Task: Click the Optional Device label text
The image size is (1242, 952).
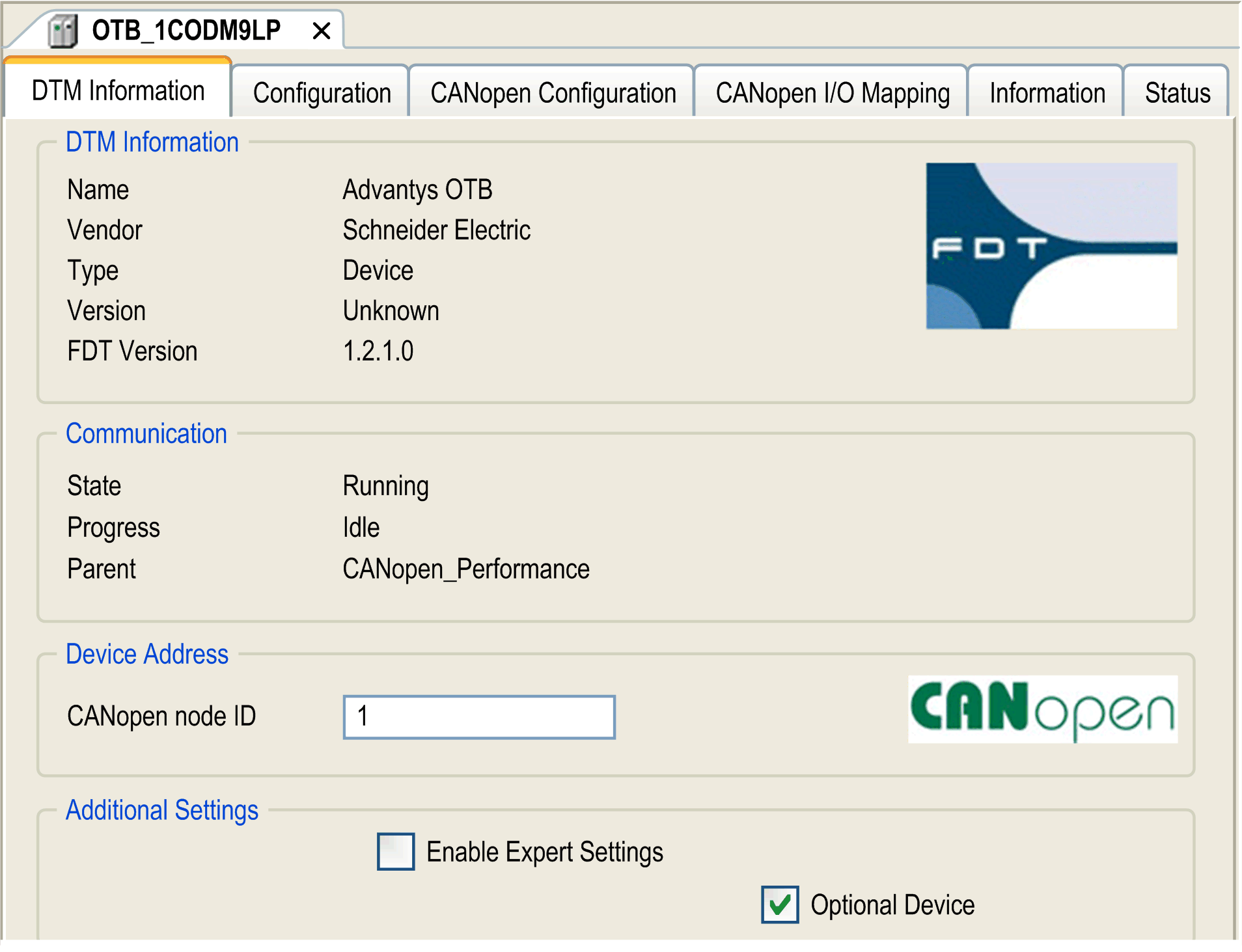Action: click(x=892, y=905)
